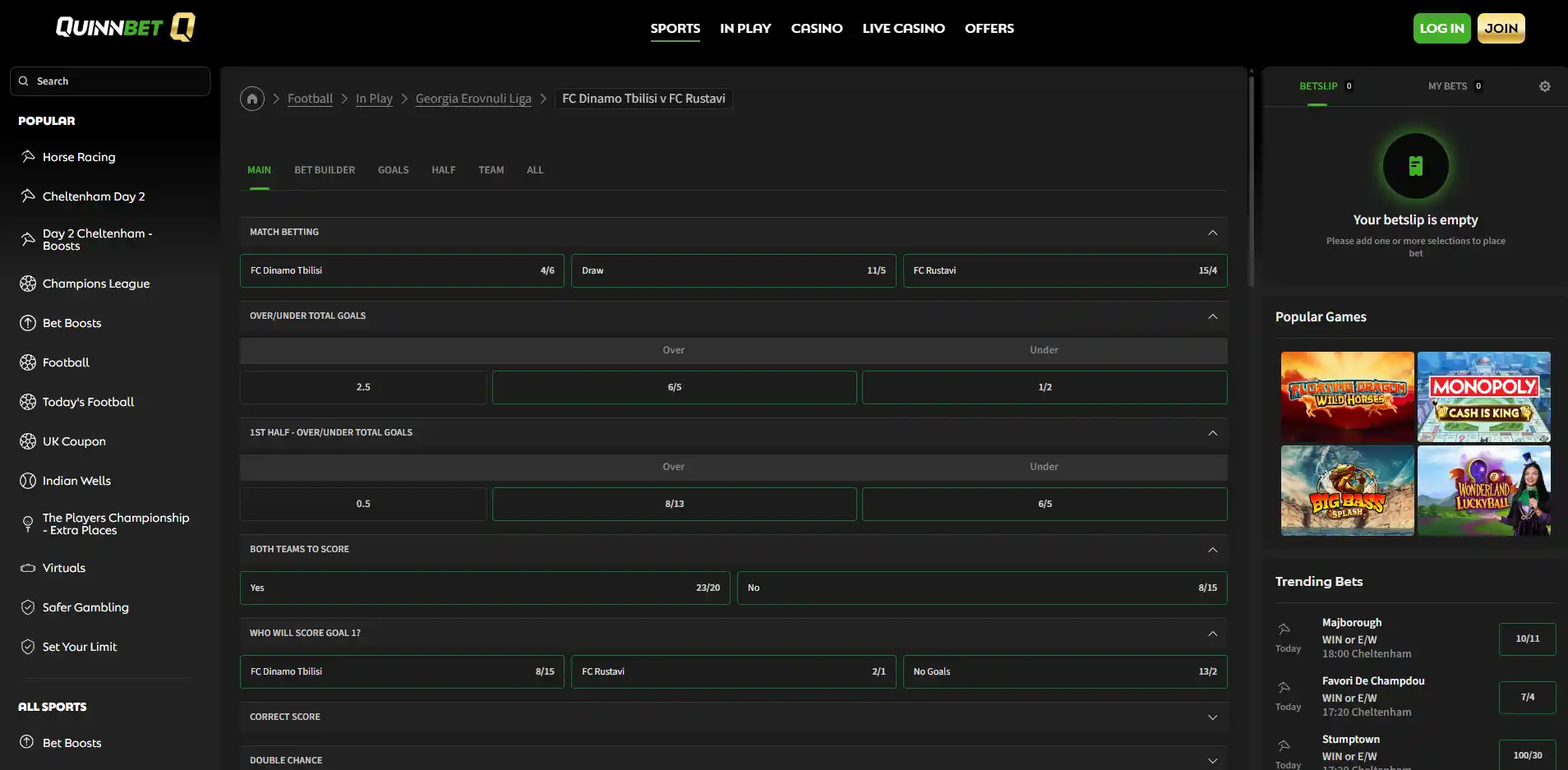Click the Indian Wells tennis icon
This screenshot has height=770, width=1568.
28,481
